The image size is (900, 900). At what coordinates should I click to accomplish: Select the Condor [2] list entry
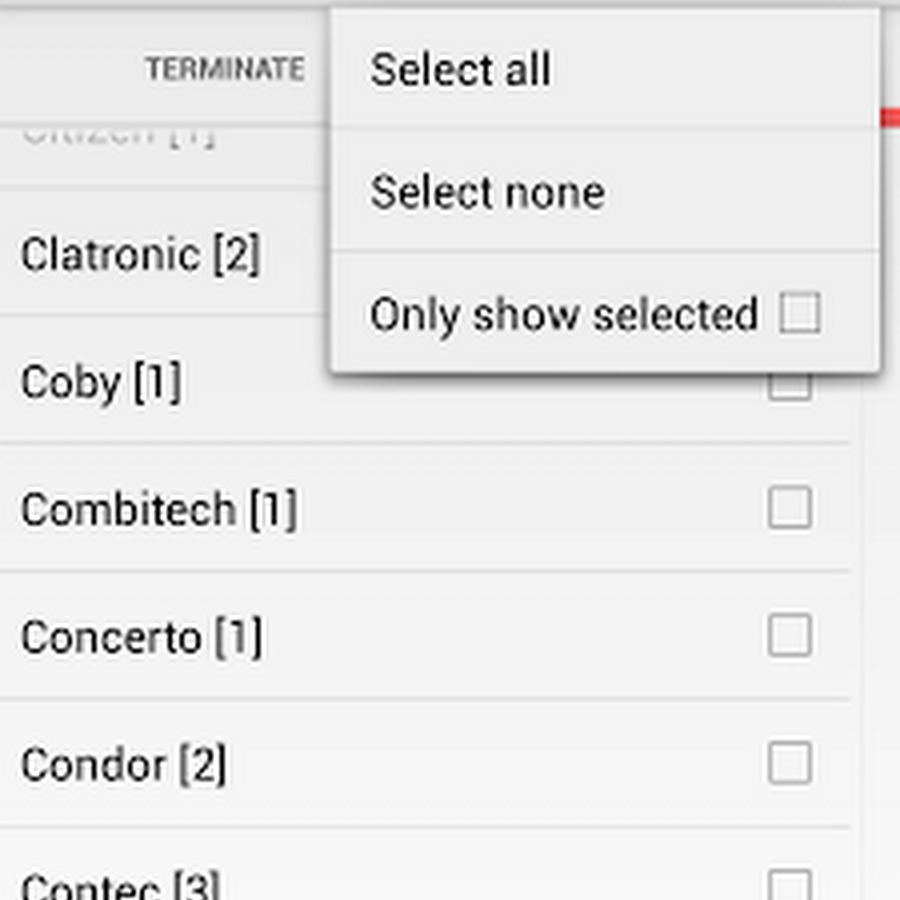coord(123,765)
